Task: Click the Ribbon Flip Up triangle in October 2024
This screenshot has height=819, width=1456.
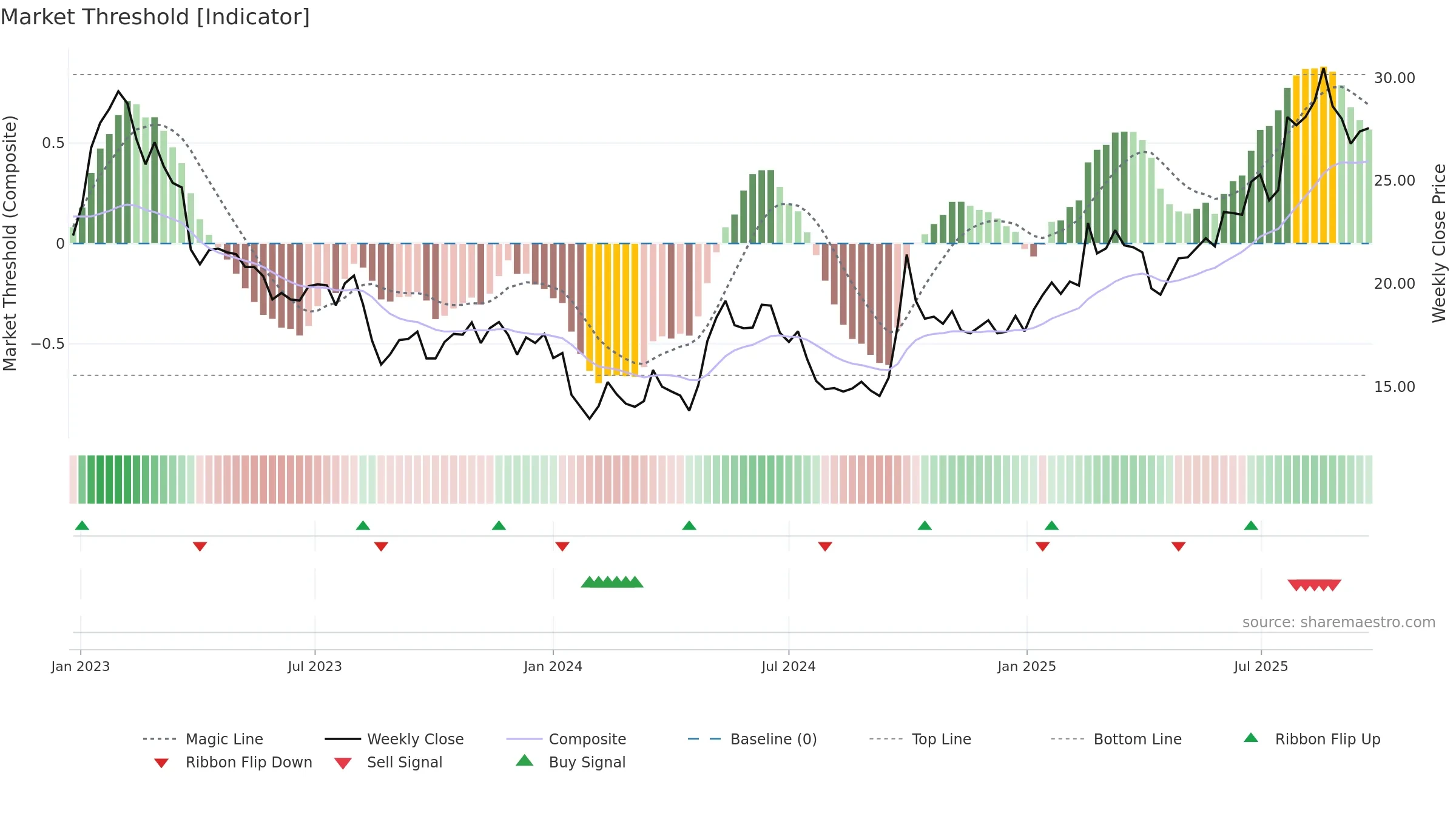Action: click(925, 525)
